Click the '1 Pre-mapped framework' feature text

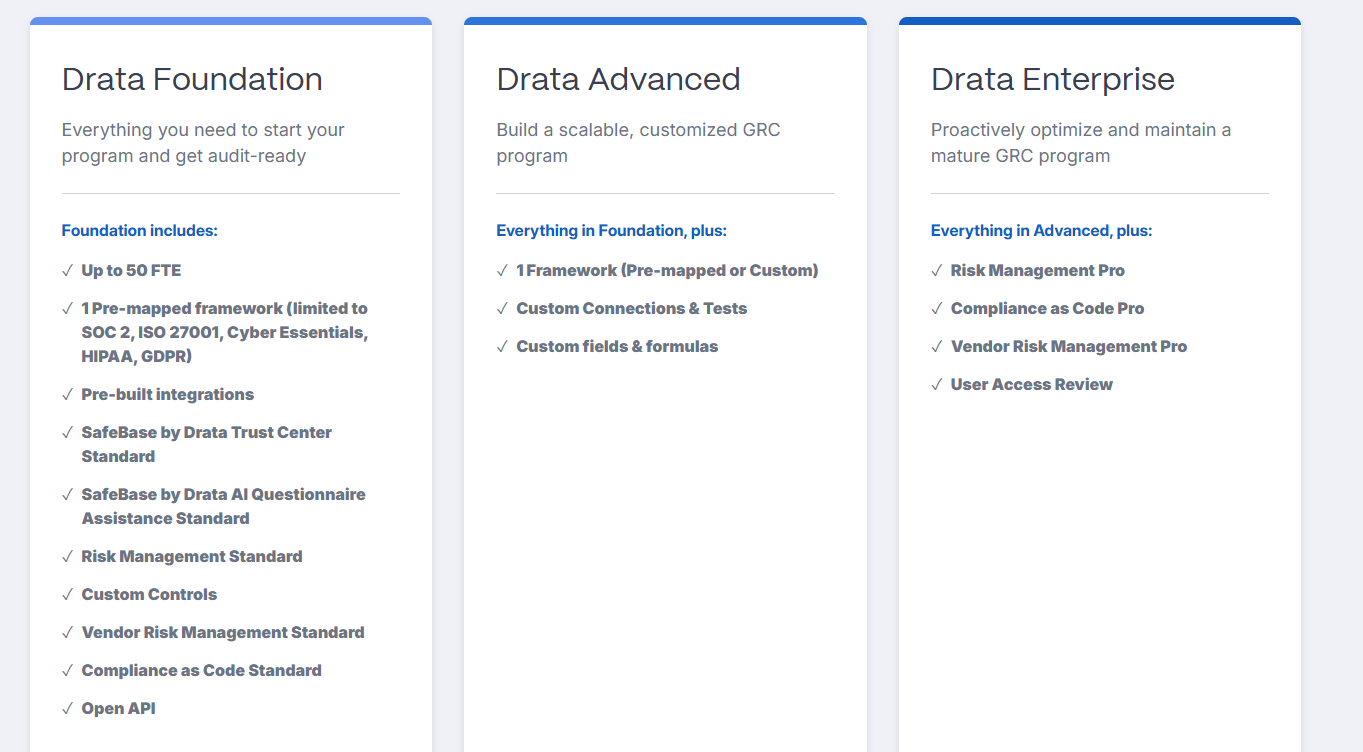[x=225, y=332]
